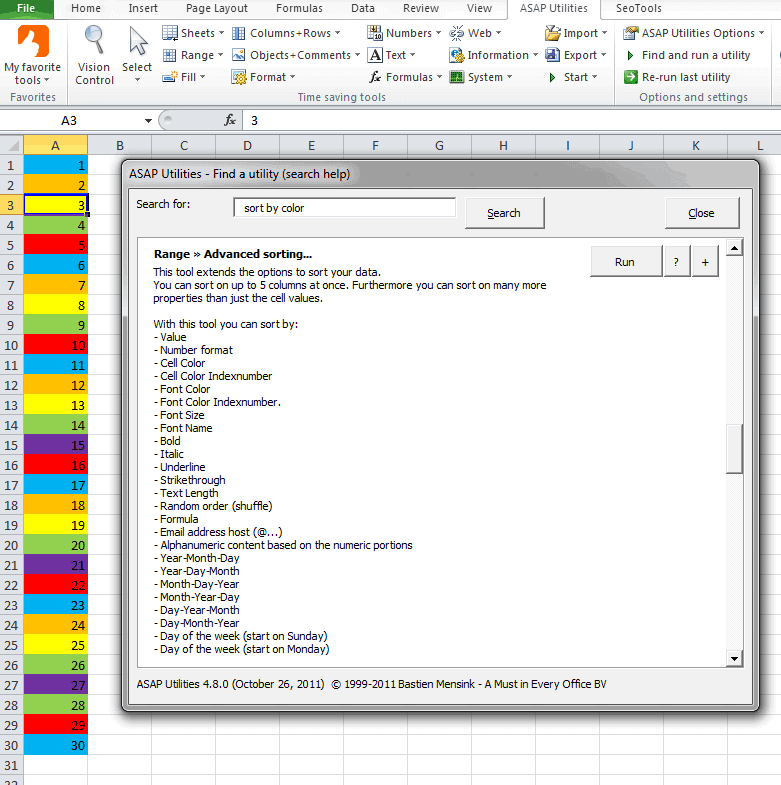Click the Export icon
This screenshot has width=781, height=785.
(552, 55)
